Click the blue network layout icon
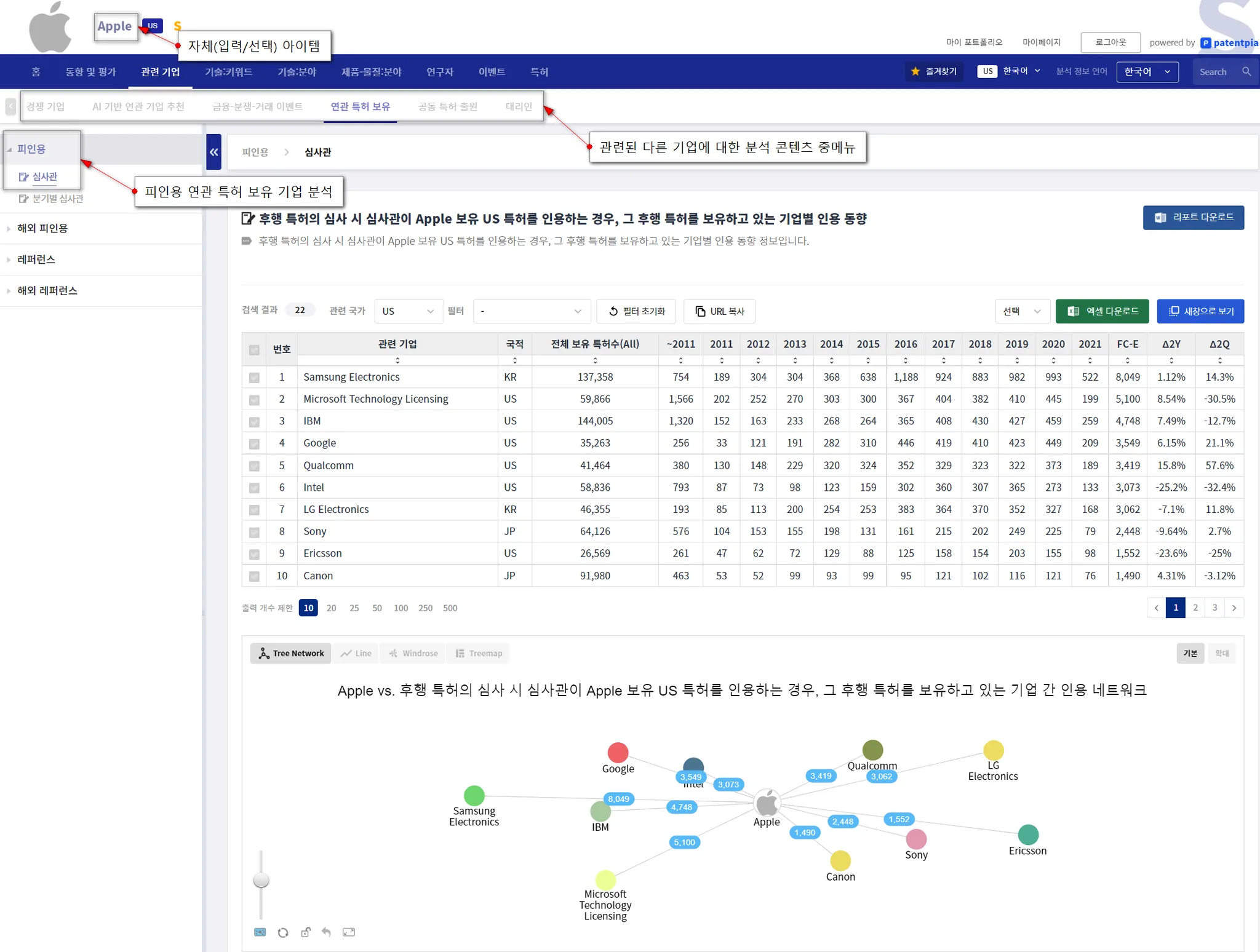1260x952 pixels. click(260, 932)
